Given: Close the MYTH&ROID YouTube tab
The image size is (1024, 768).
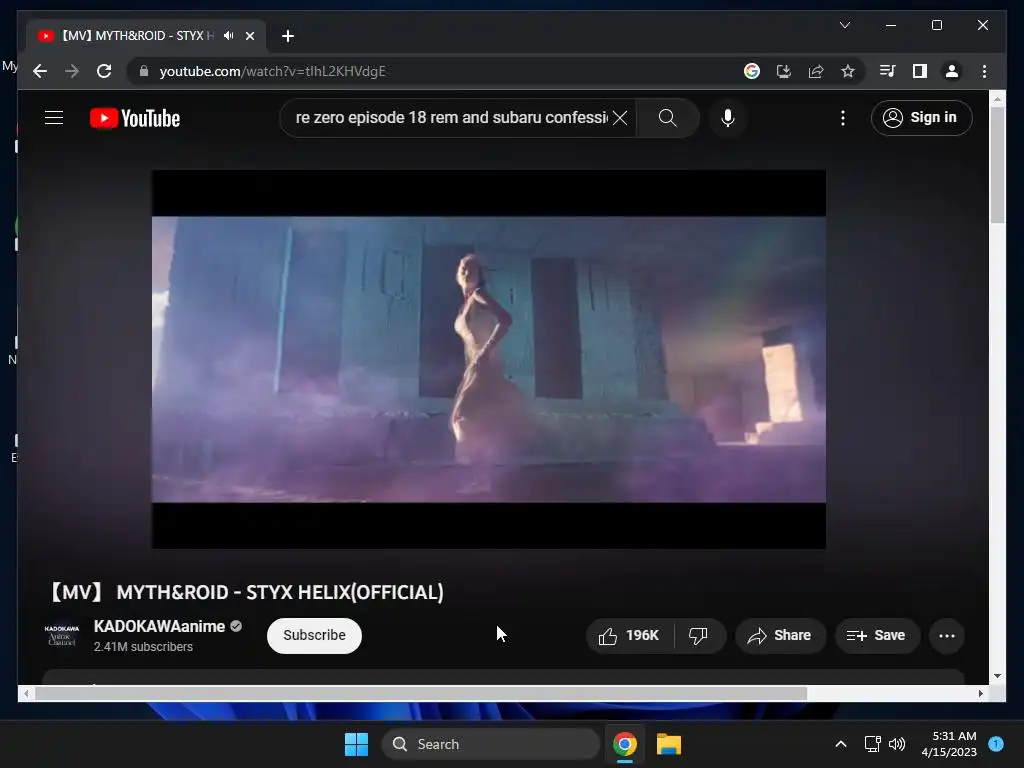Looking at the screenshot, I should (x=249, y=36).
